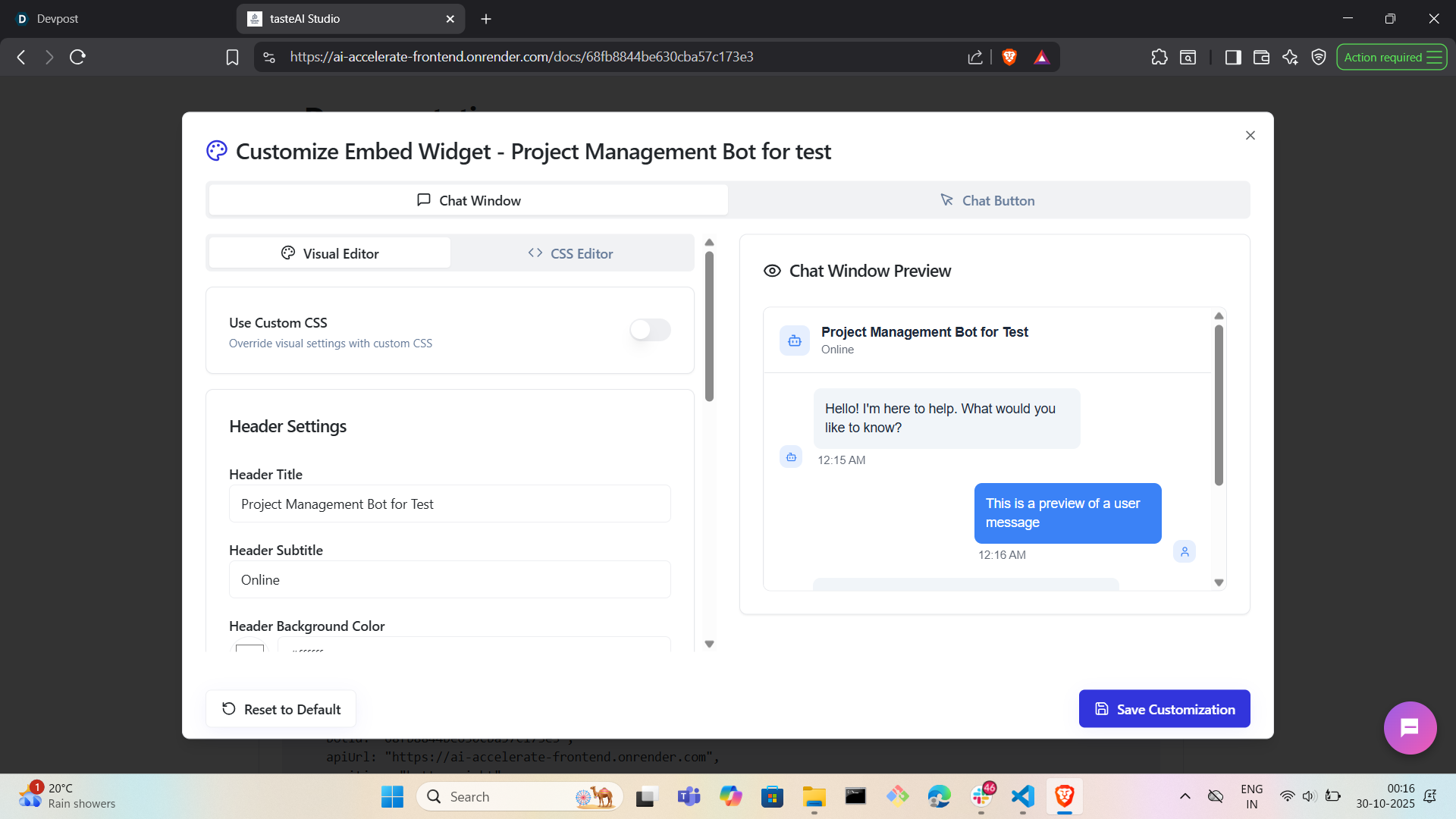Click the Brave Shields lion icon
Screen dimensions: 1456x819
(x=1009, y=57)
